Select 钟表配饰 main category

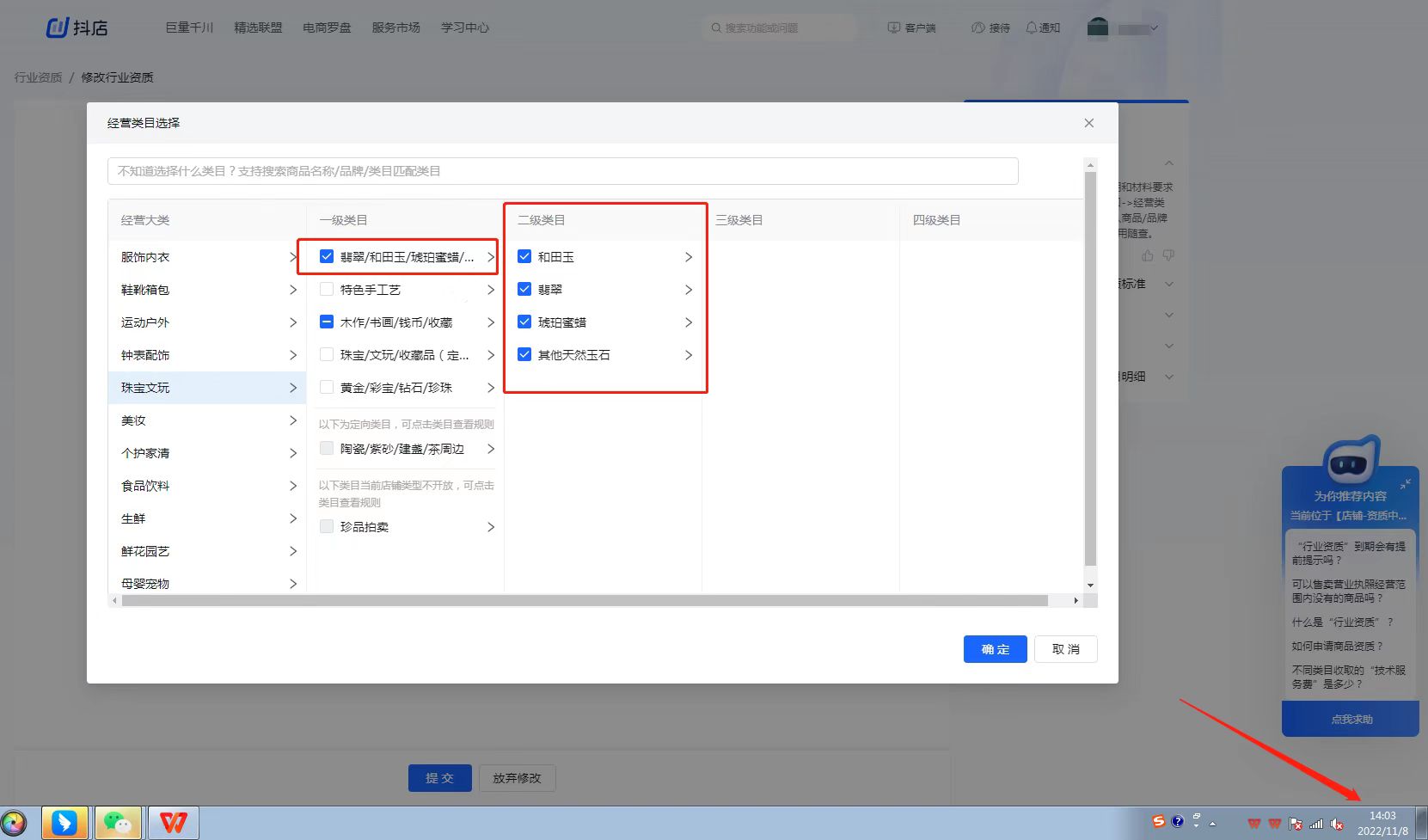pyautogui.click(x=207, y=355)
